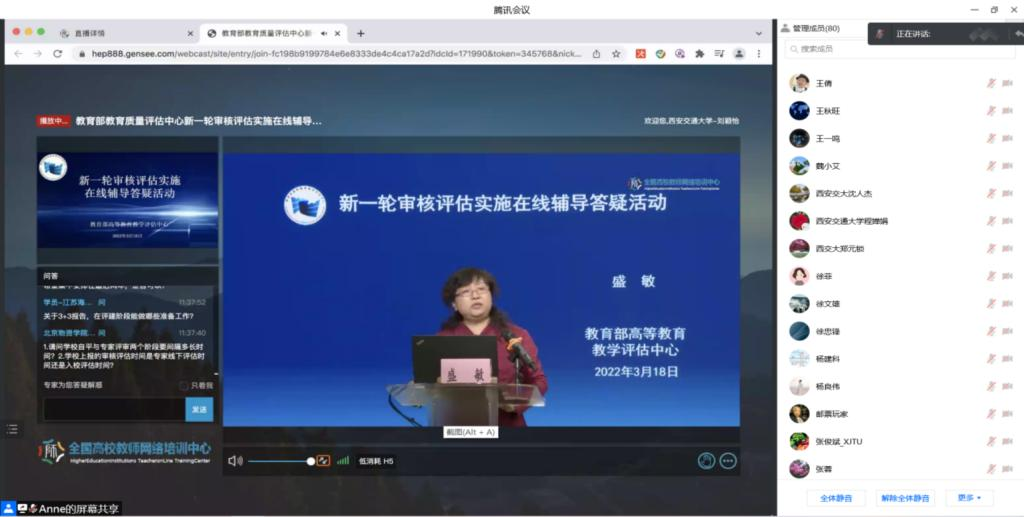The height and width of the screenshot is (517, 1024).
Task: Click camera icon for 王一鸣
Action: [x=1007, y=138]
